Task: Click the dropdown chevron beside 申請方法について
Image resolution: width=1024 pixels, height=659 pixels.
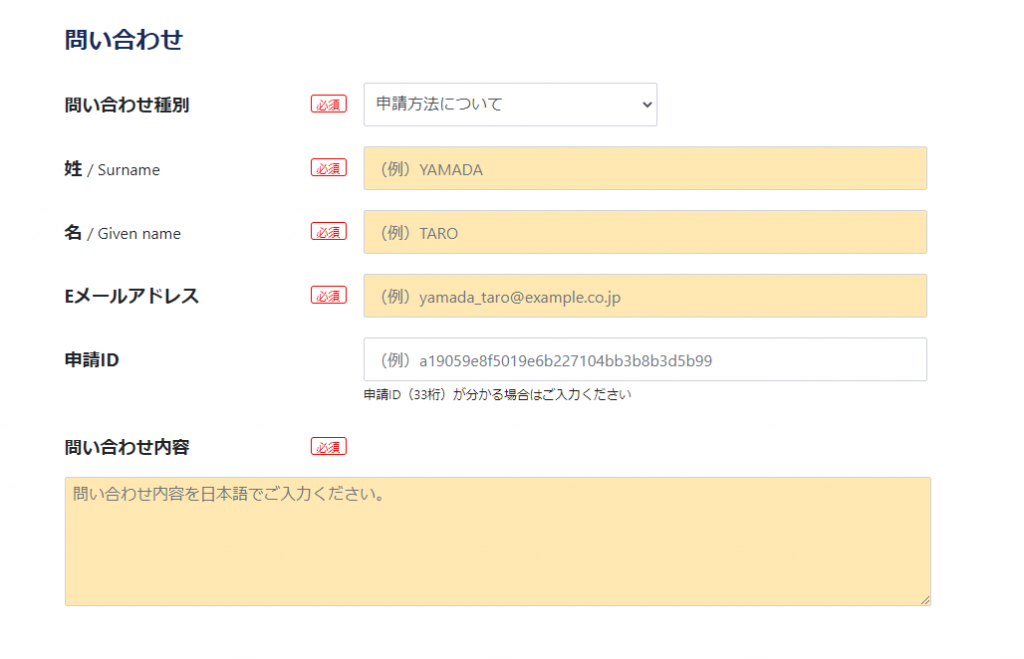Action: [x=645, y=104]
